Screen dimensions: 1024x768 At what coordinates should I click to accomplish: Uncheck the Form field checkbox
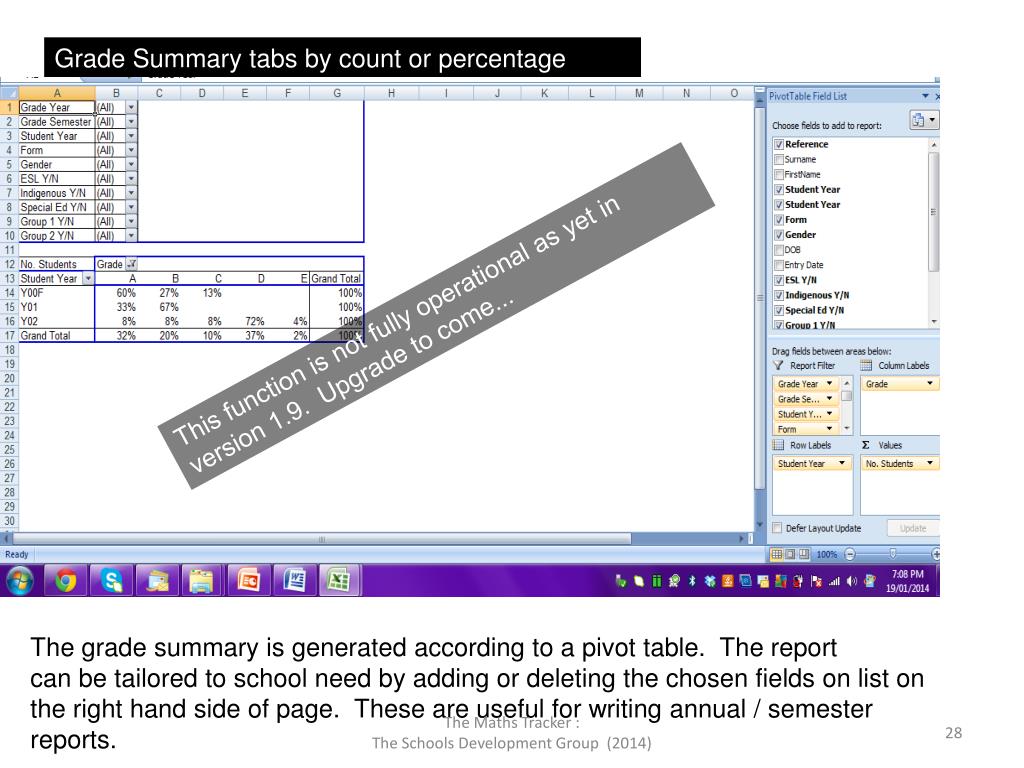click(x=778, y=220)
